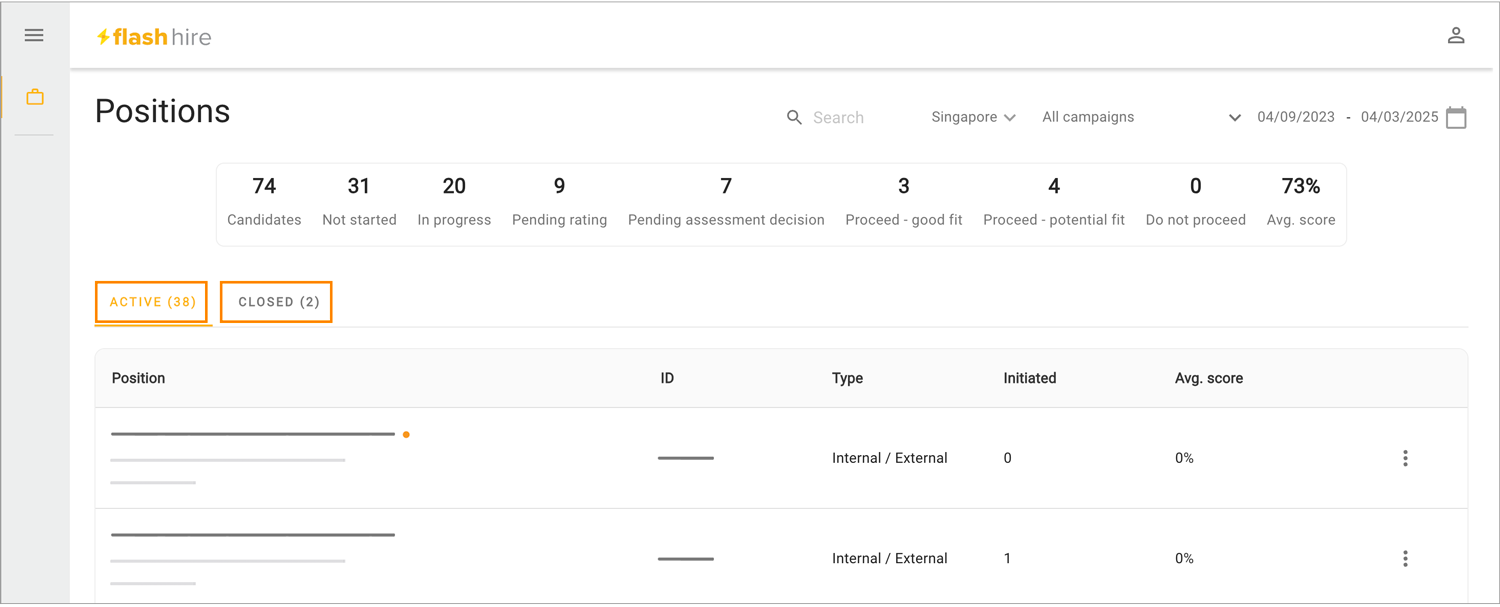Click the 74 Candidates stat

click(x=264, y=203)
